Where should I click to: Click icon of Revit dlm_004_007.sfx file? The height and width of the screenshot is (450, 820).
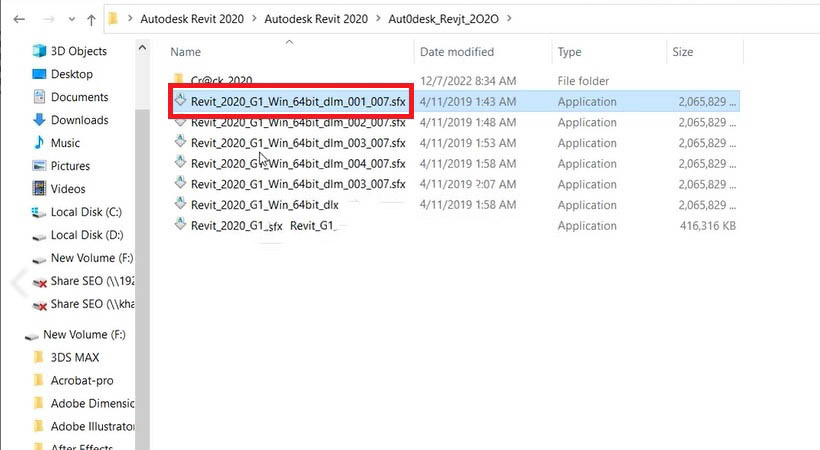[180, 163]
